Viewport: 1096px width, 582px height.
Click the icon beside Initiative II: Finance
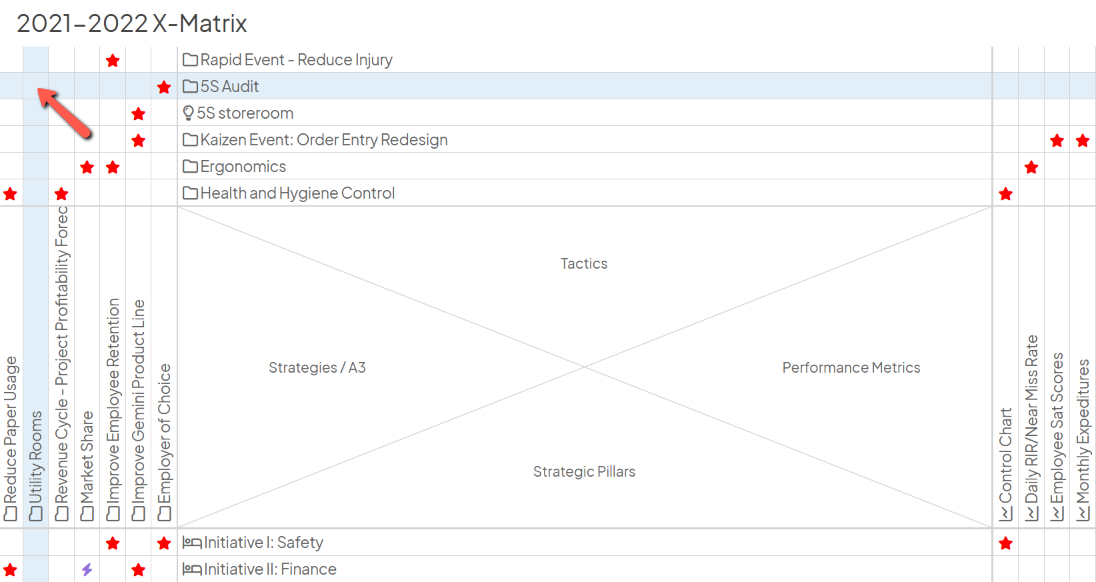[192, 570]
